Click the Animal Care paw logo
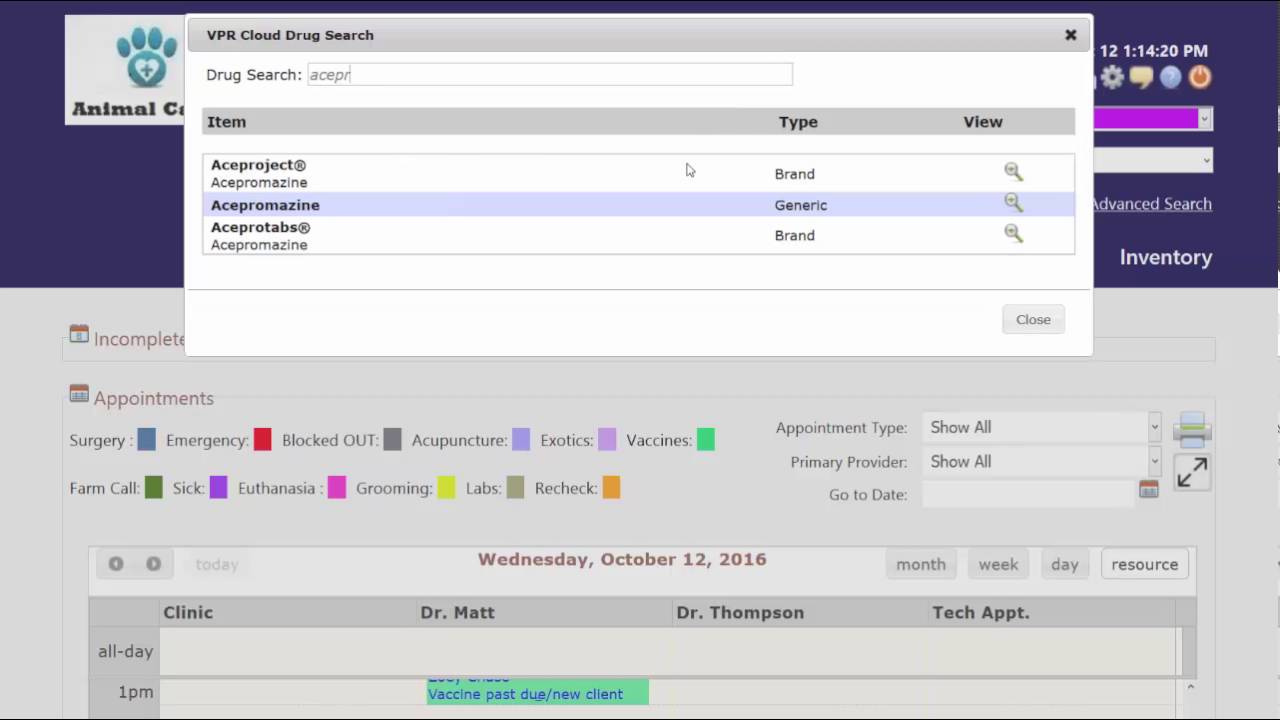 126,69
